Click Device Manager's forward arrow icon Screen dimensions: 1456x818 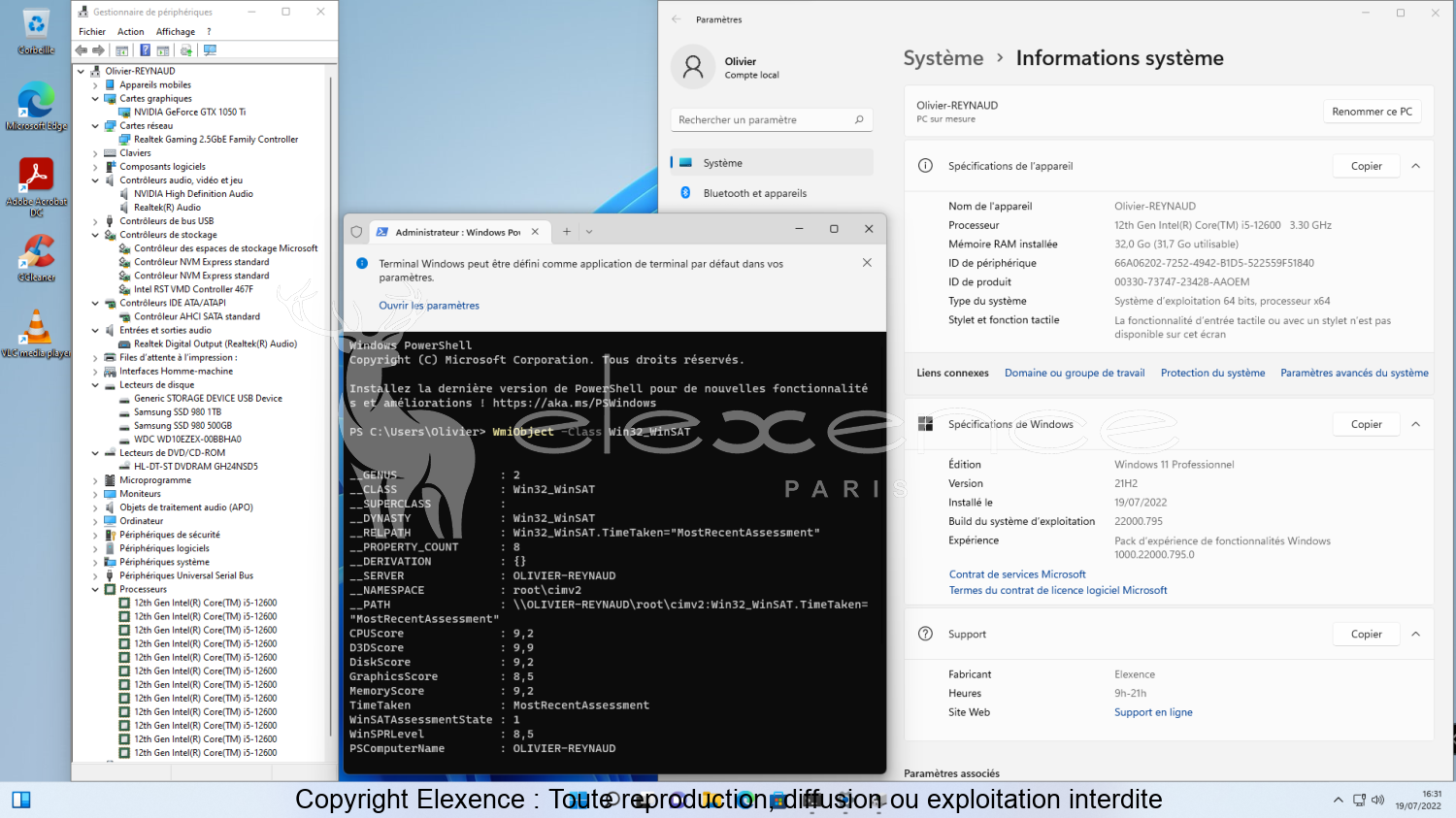[x=98, y=50]
